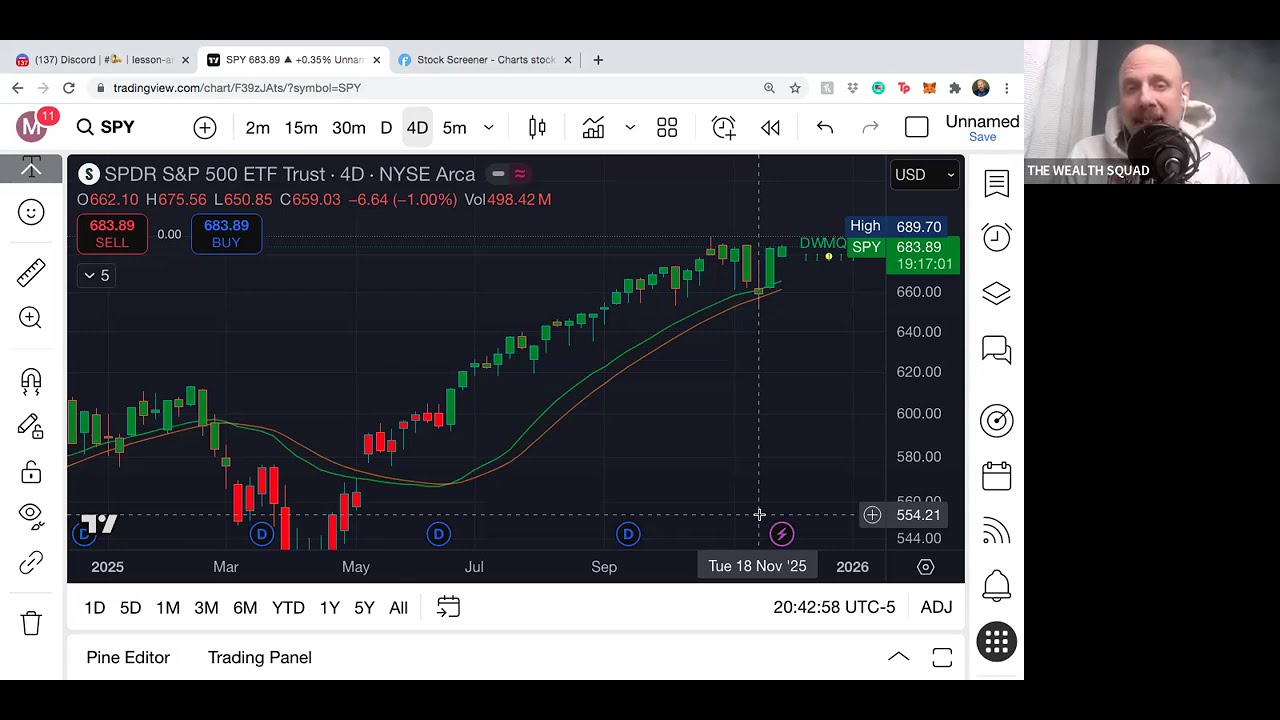Viewport: 1280px width, 720px height.
Task: Open the go-to-date calendar icon
Action: click(448, 607)
